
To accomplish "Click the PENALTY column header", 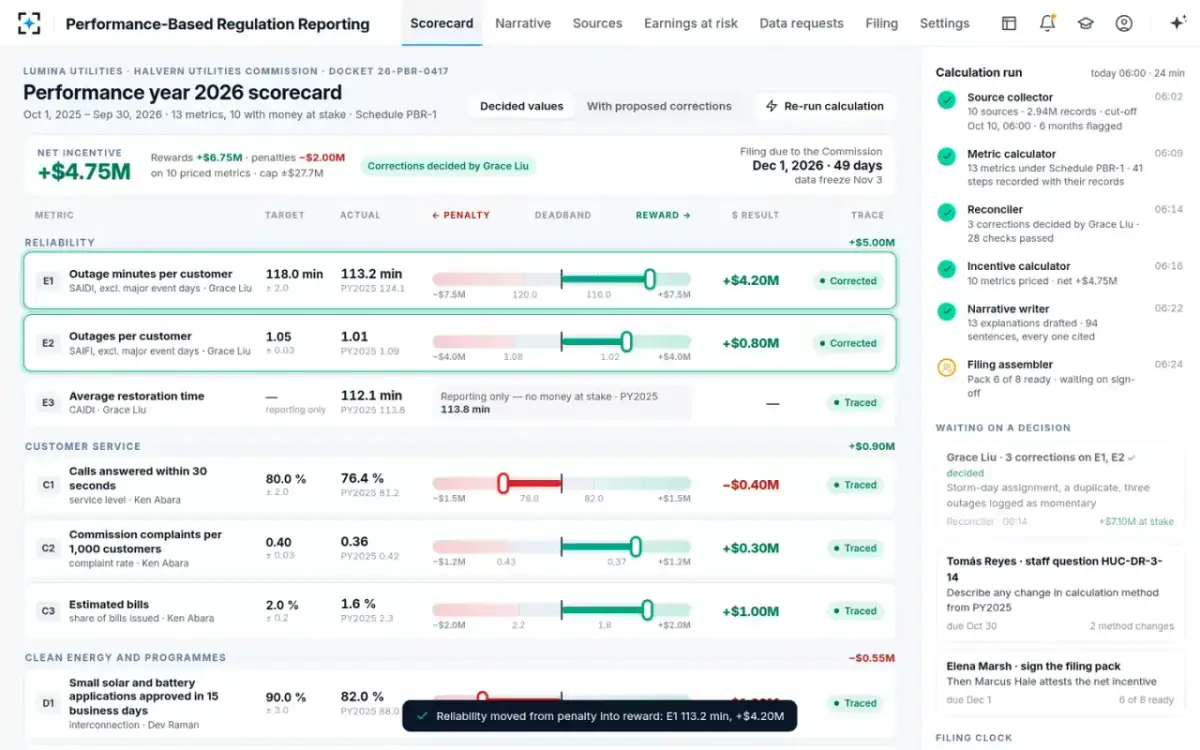I will pos(461,215).
